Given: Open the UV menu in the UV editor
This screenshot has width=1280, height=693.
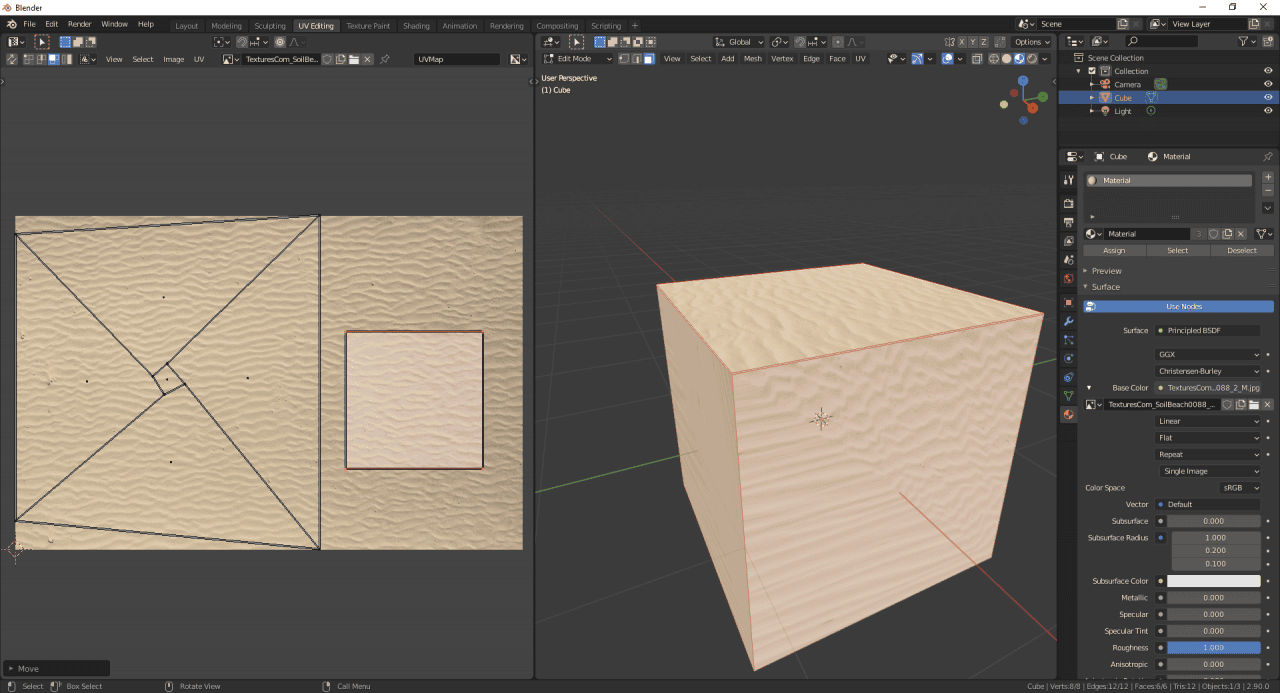Looking at the screenshot, I should [199, 58].
